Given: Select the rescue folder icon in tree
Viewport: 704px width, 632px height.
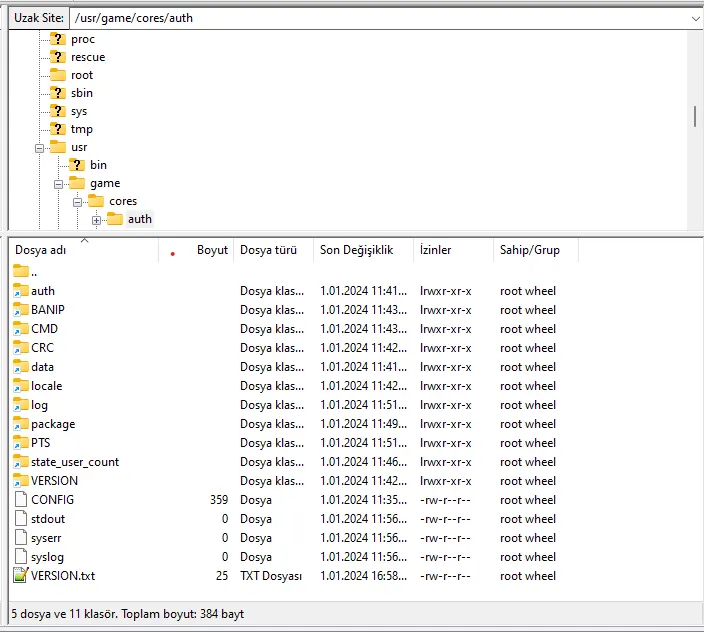Looking at the screenshot, I should [58, 57].
